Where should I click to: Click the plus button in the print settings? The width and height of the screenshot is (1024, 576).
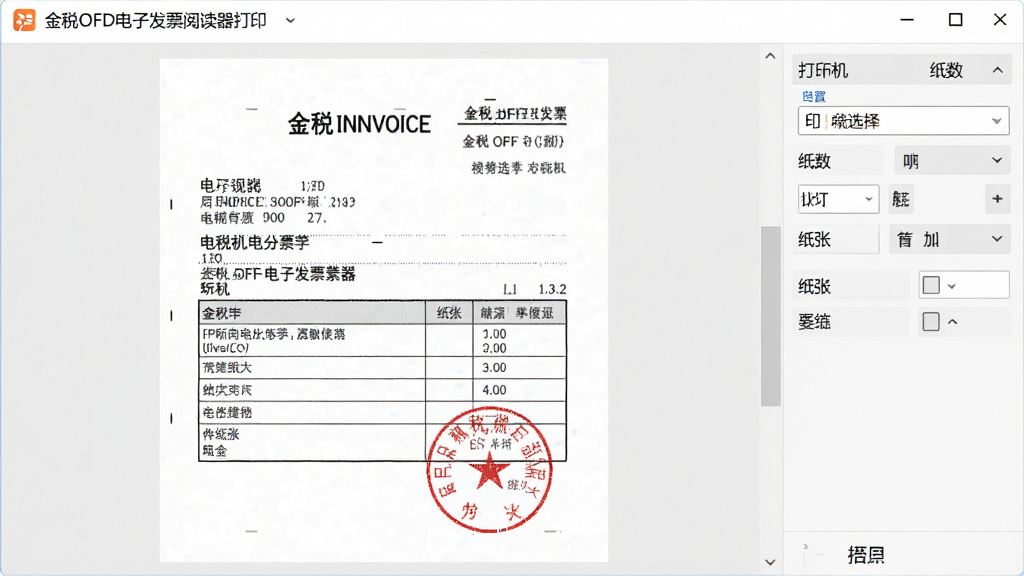tap(997, 199)
